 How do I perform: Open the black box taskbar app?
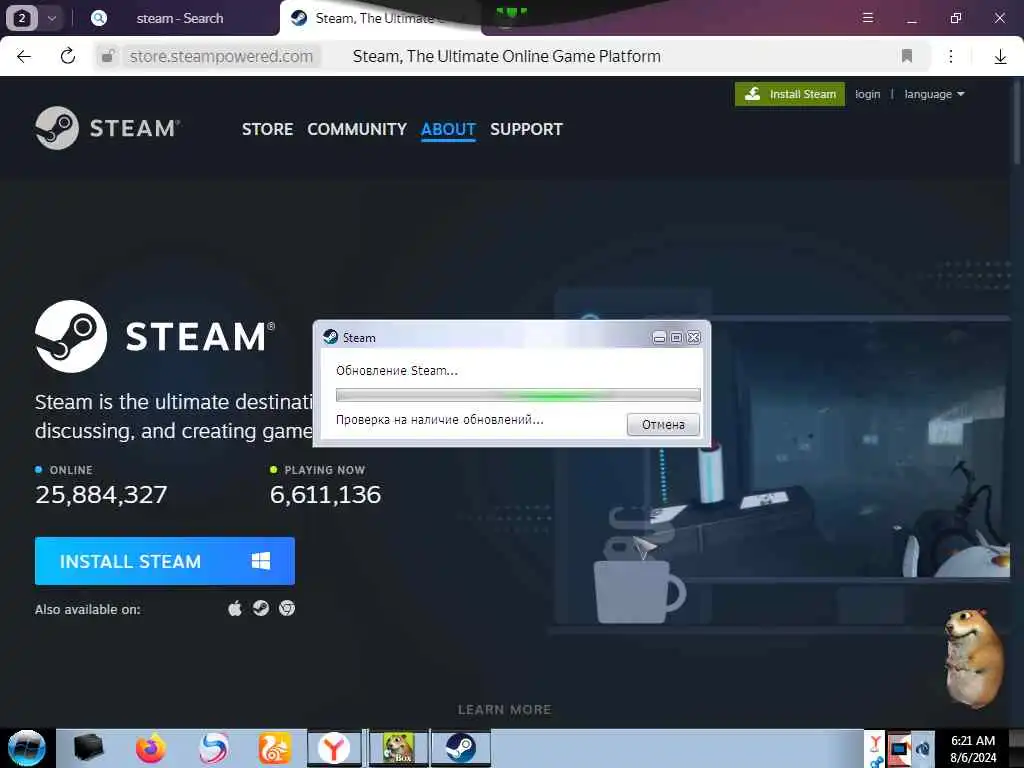pos(88,748)
